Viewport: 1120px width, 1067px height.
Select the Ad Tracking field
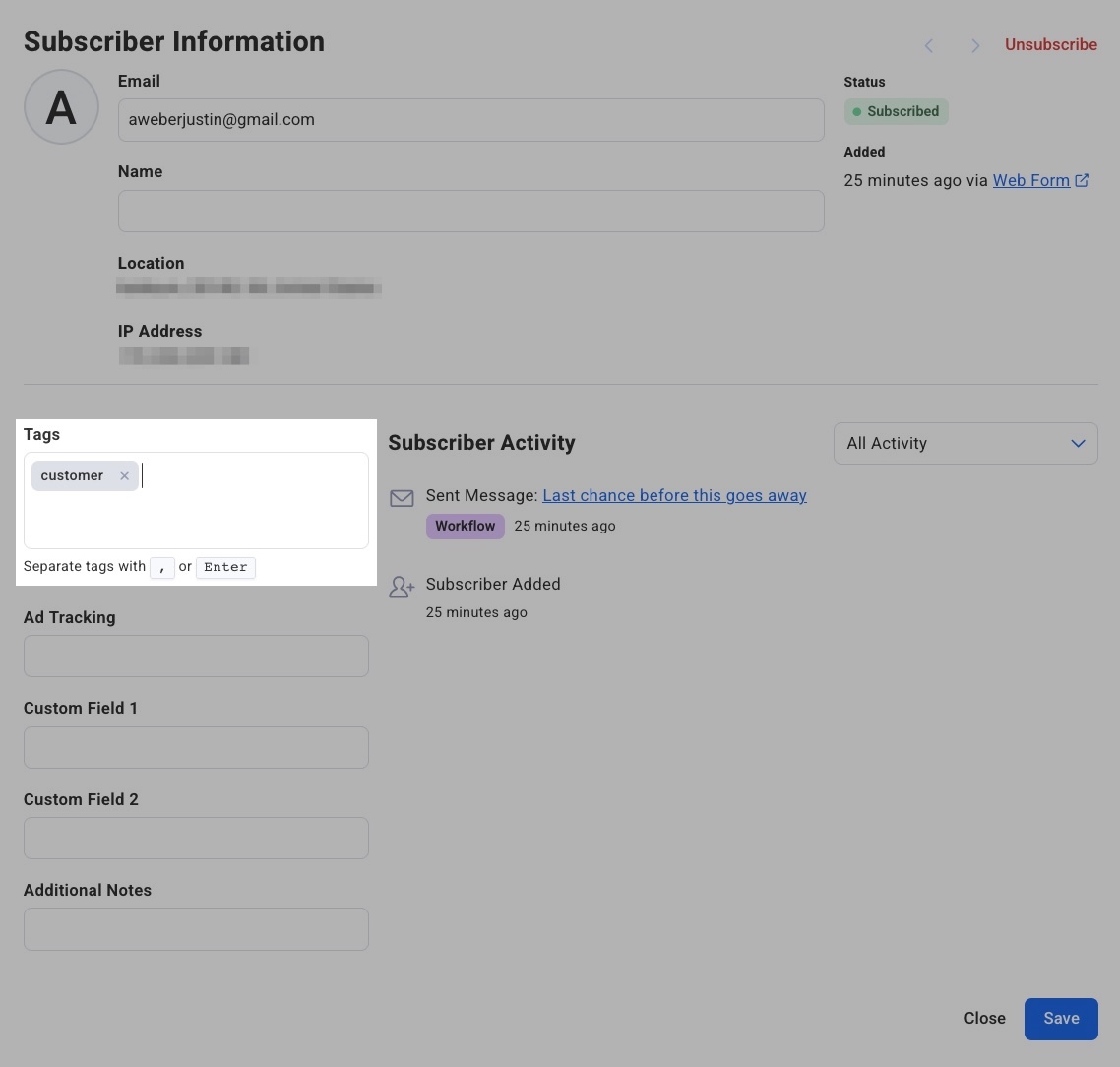coord(196,656)
